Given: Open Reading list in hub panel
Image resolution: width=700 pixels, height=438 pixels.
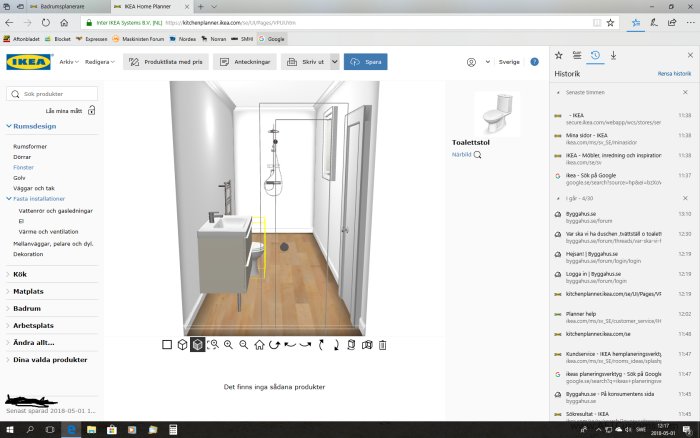Looking at the screenshot, I should (x=577, y=55).
